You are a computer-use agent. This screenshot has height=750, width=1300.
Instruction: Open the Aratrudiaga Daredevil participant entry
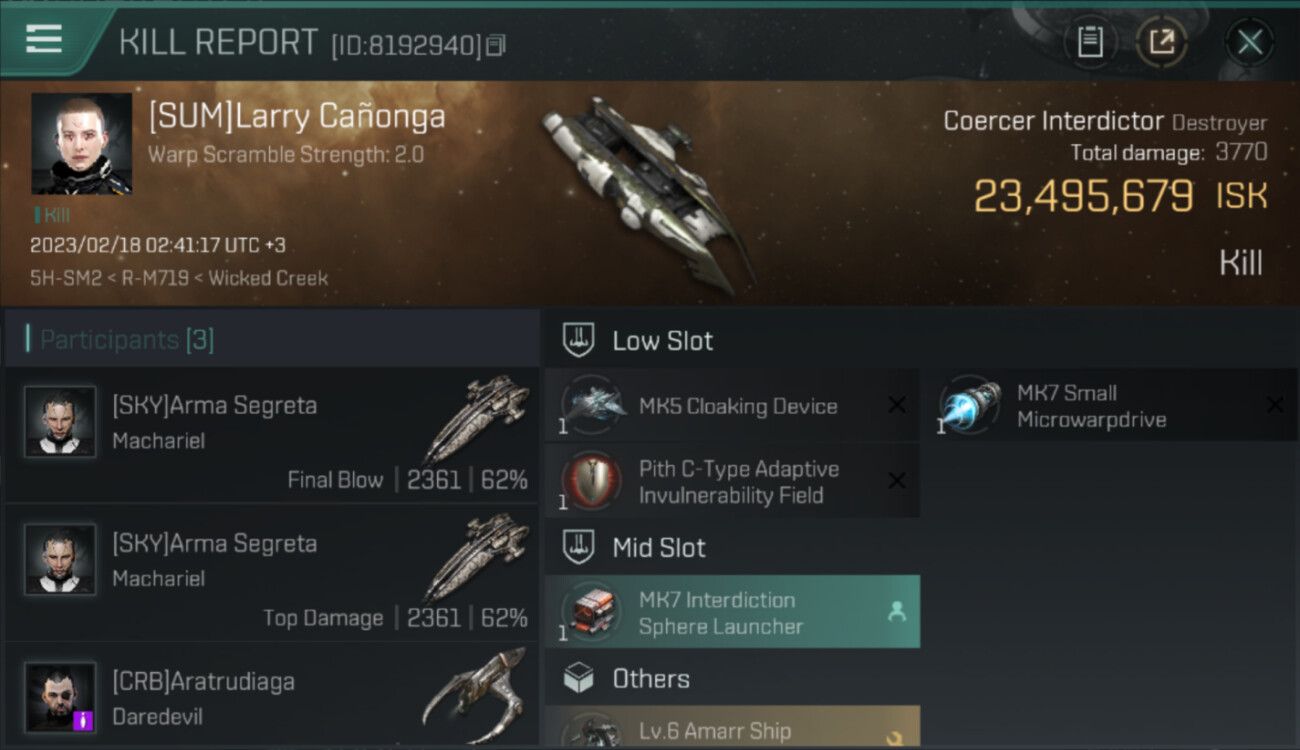click(272, 696)
